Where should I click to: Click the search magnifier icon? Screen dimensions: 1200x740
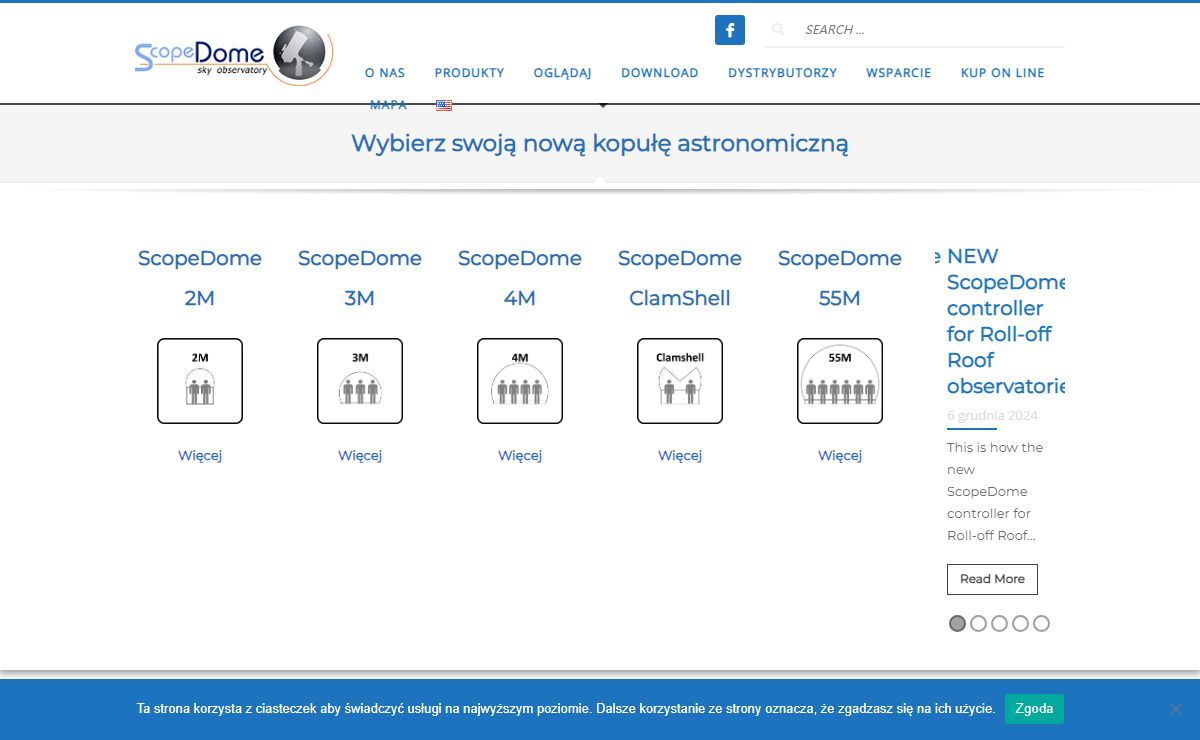click(778, 30)
